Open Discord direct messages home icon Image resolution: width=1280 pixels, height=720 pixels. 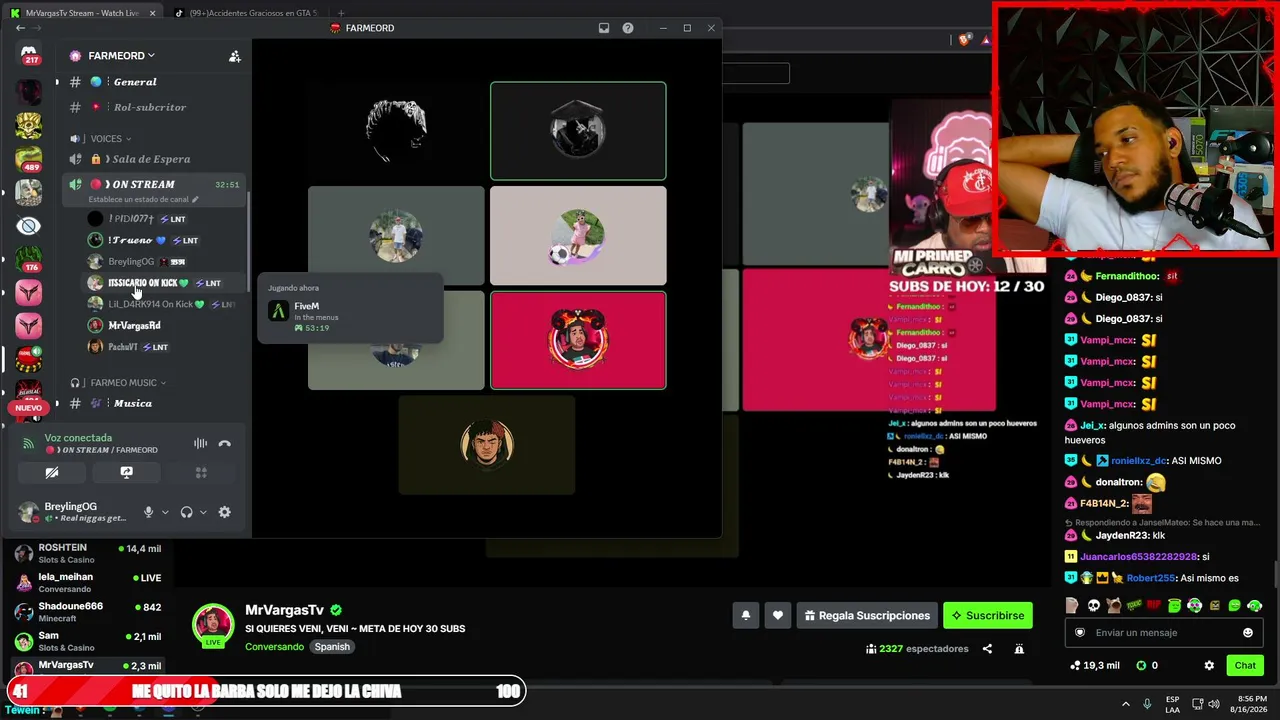pyautogui.click(x=29, y=55)
